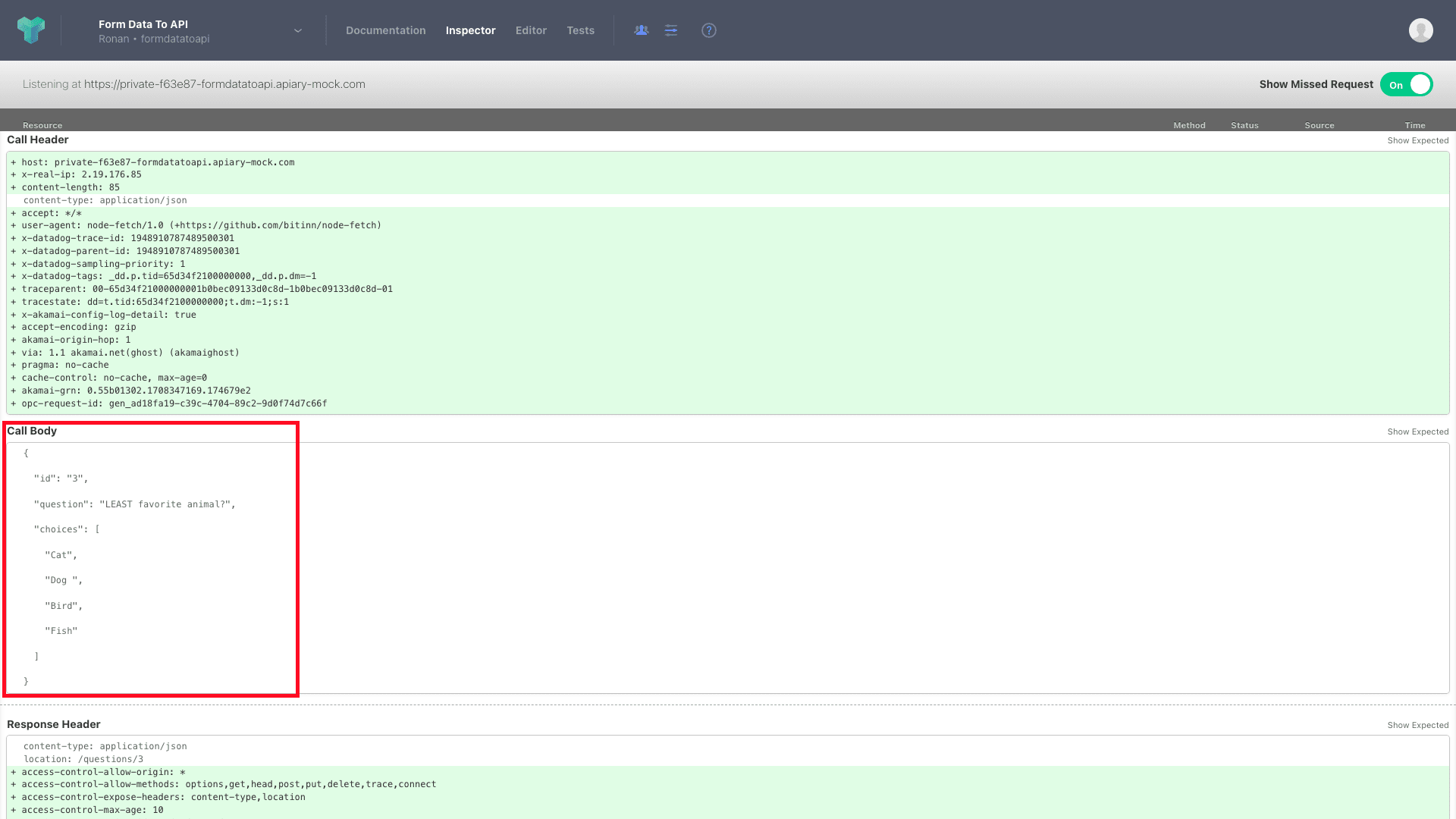Click the Time column header

(1415, 125)
